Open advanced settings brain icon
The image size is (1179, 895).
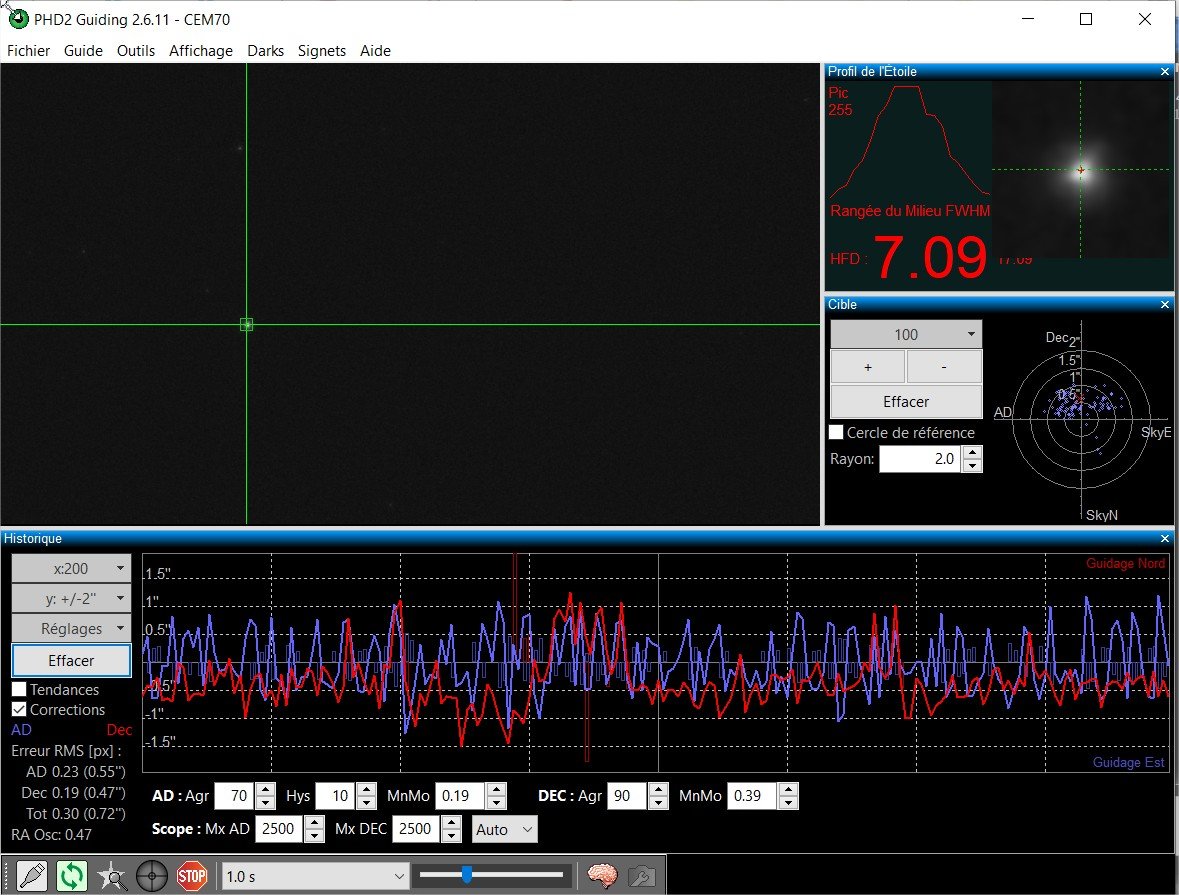[602, 876]
